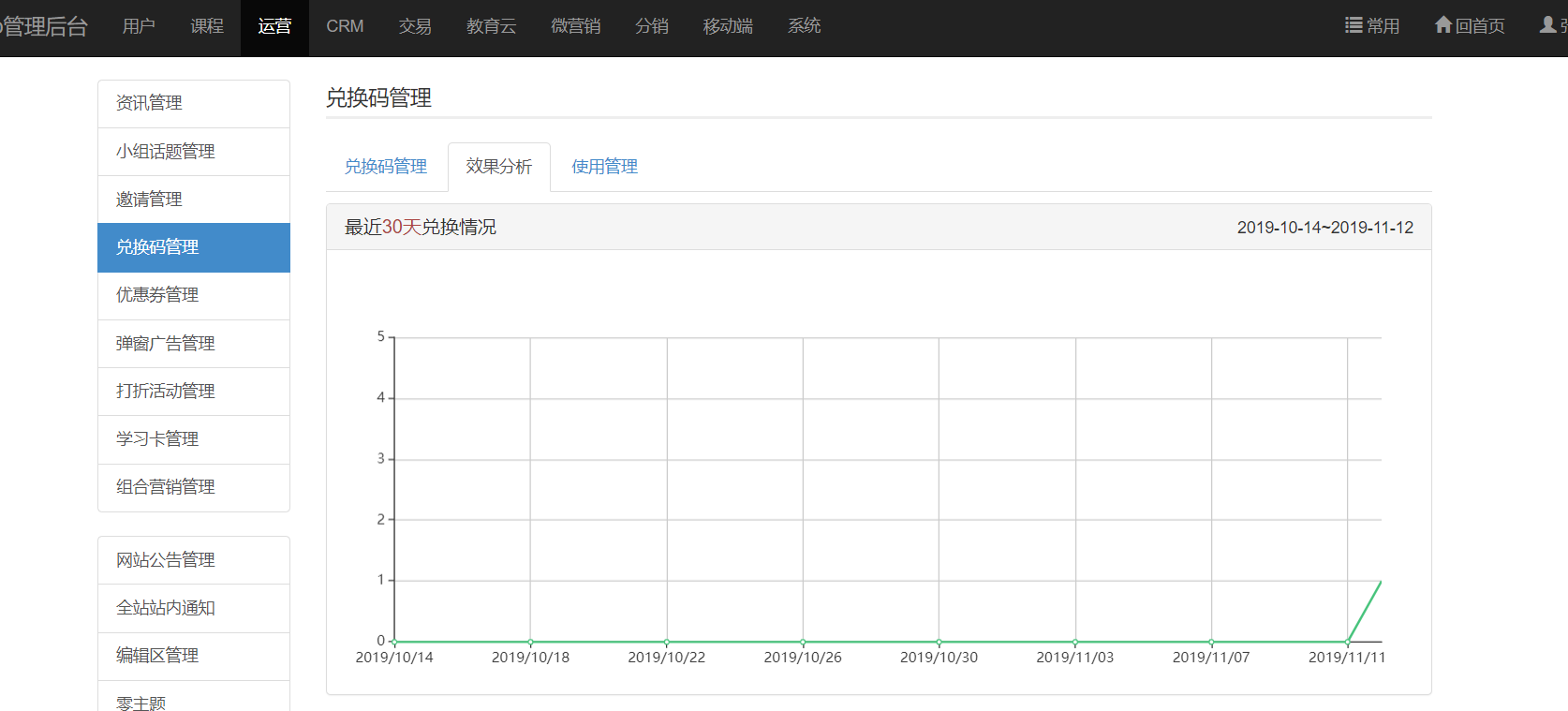Open the 用户 menu in top navigation
This screenshot has width=1568, height=711.
click(x=139, y=26)
